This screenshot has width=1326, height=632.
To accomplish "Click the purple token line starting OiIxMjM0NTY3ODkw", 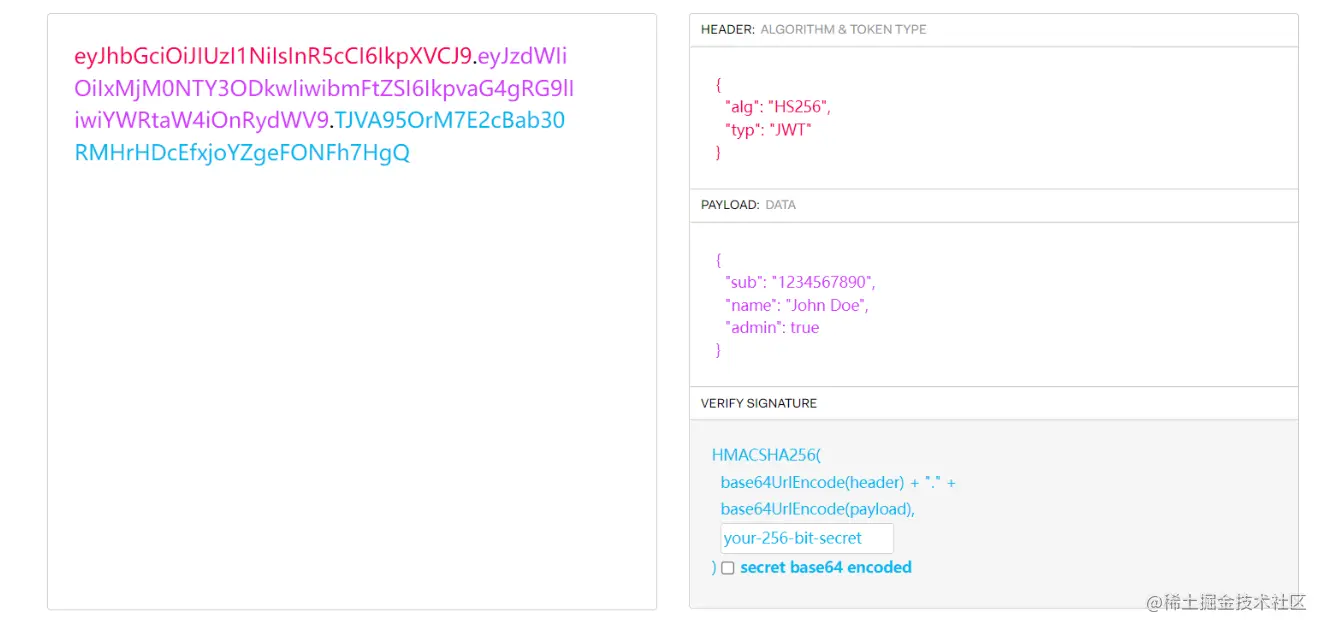I will tap(324, 88).
